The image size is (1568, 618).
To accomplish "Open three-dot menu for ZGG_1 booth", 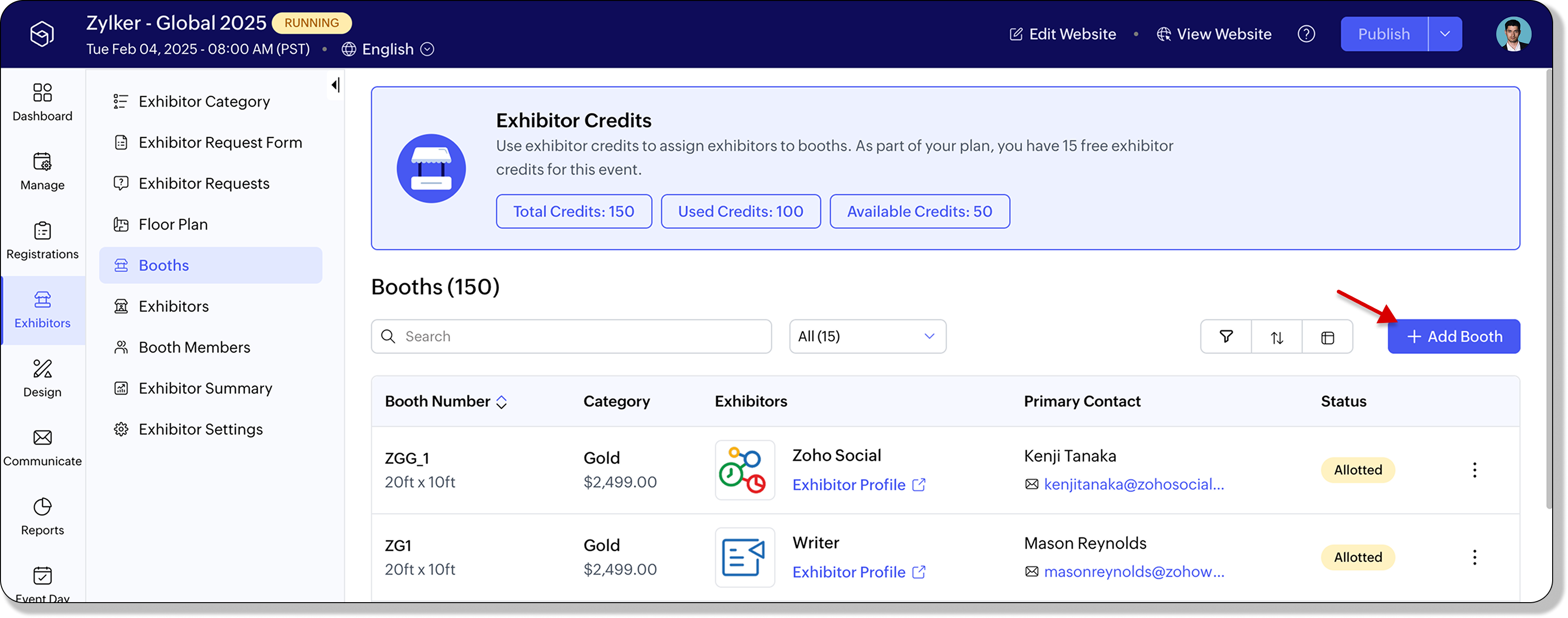I will tap(1474, 470).
